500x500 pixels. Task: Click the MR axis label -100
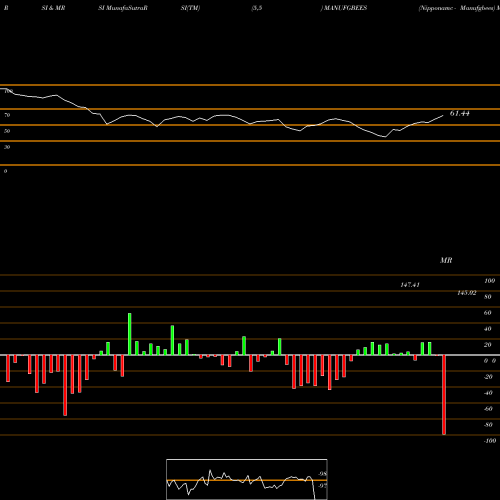coord(489,441)
